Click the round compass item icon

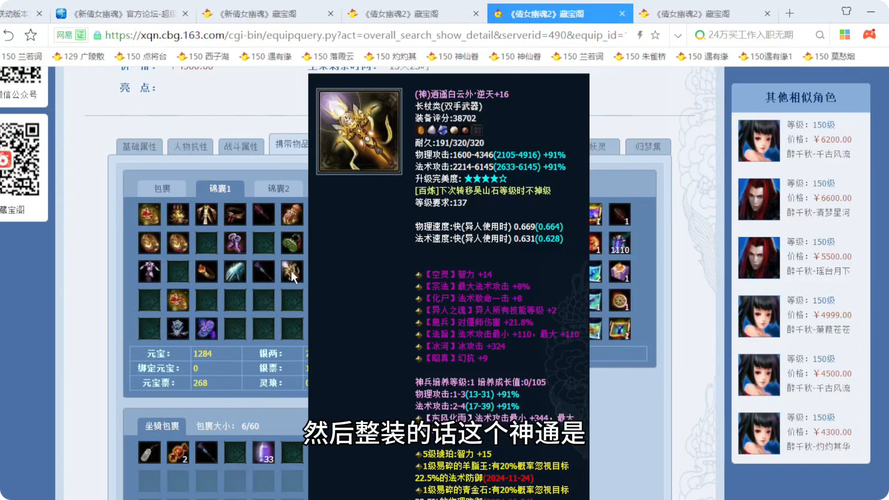pos(620,300)
